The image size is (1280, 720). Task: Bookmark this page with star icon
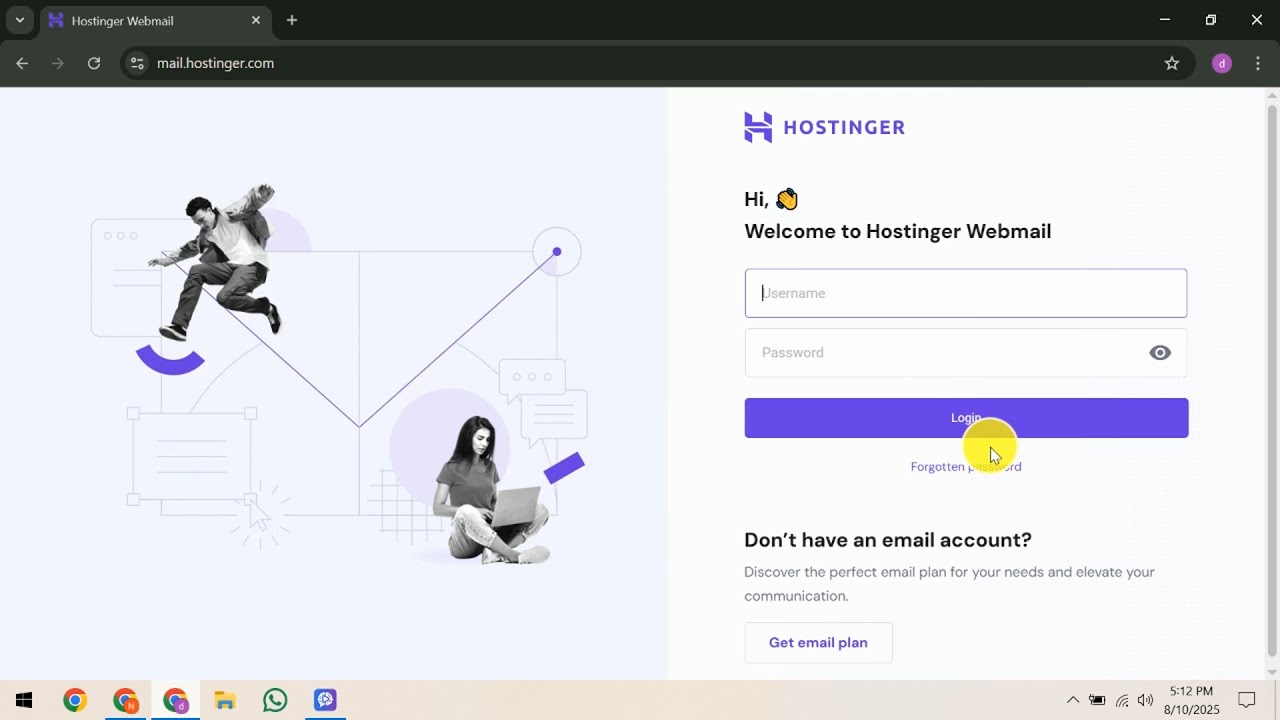tap(1172, 63)
